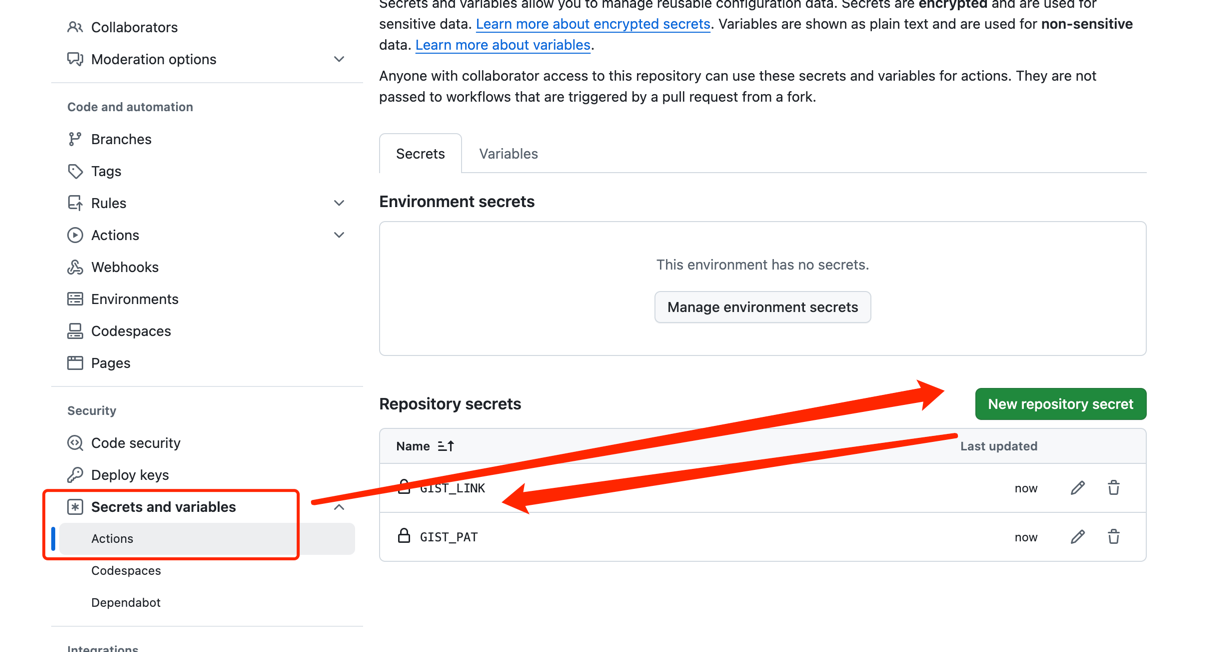Expand the Moderation options chevron
Image resolution: width=1219 pixels, height=652 pixels.
339,59
